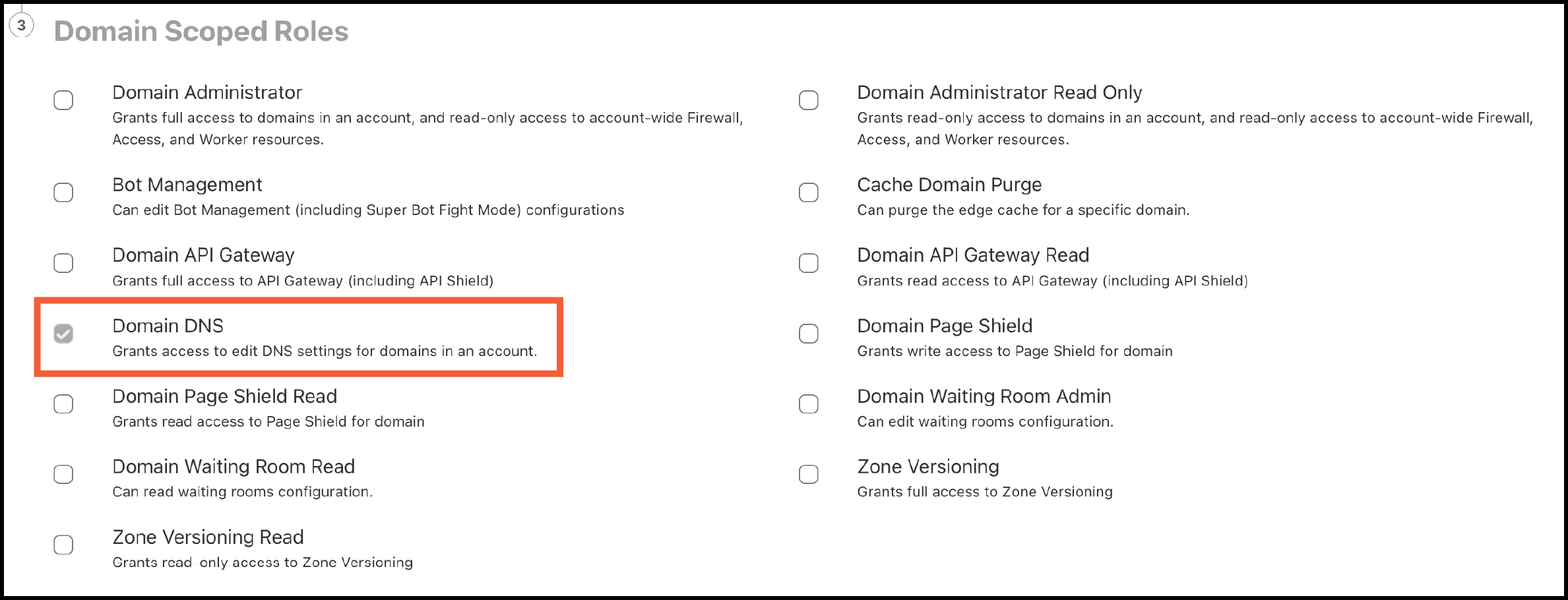This screenshot has width=1568, height=600.
Task: Enable the Bot Management role checkbox
Action: coord(63,193)
